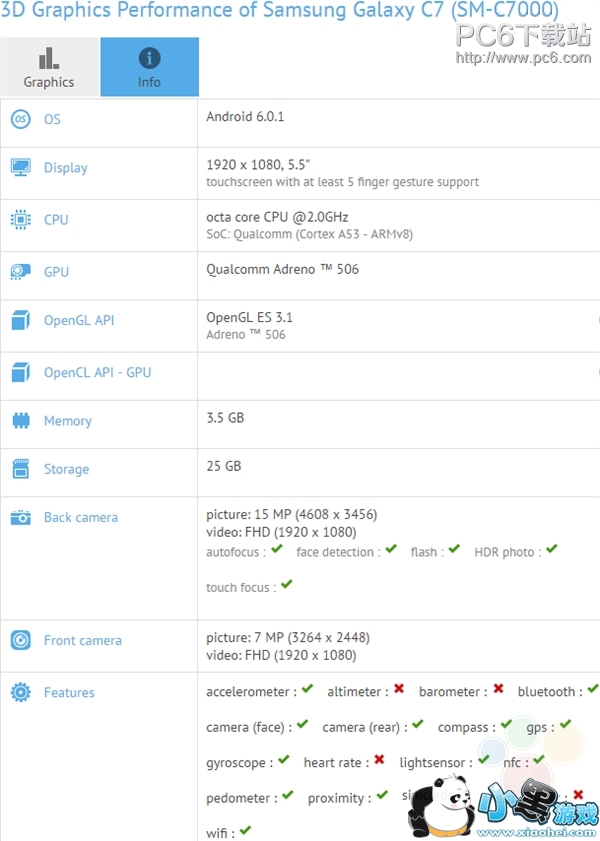Click the OpenGL API cube icon
600x841 pixels.
point(20,320)
